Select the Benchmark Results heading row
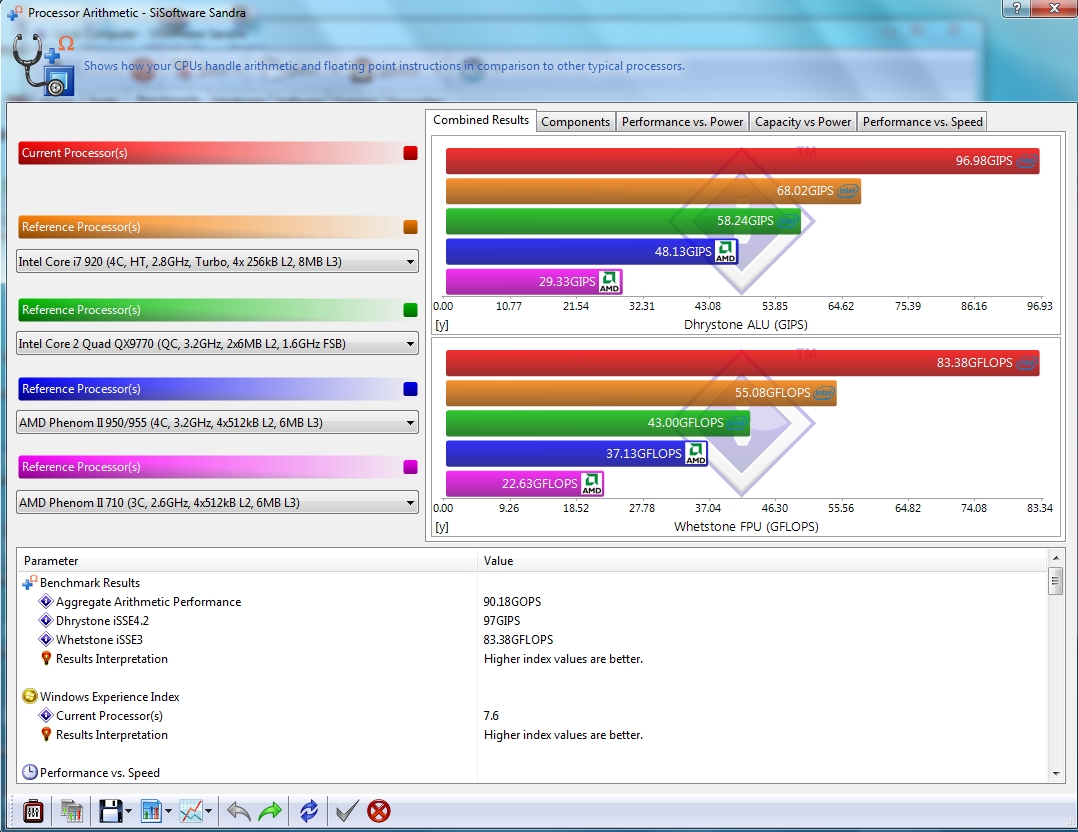This screenshot has width=1078, height=832. pos(532,582)
